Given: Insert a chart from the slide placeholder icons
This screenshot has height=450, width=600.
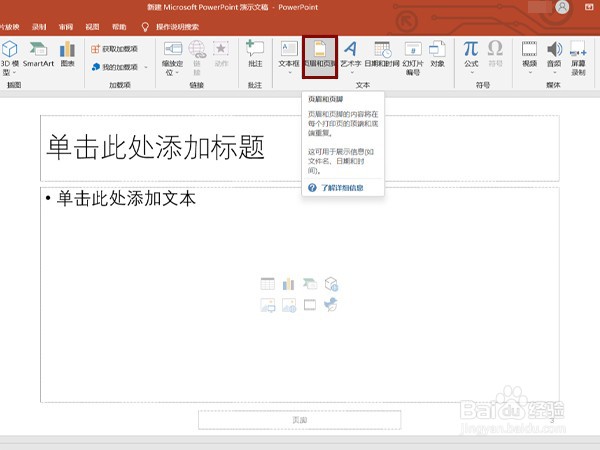Looking at the screenshot, I should [289, 284].
